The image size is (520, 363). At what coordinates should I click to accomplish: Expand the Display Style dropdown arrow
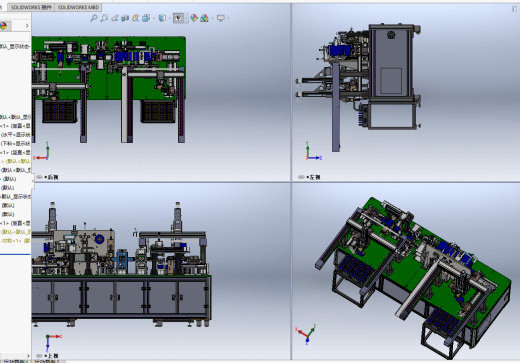170,18
